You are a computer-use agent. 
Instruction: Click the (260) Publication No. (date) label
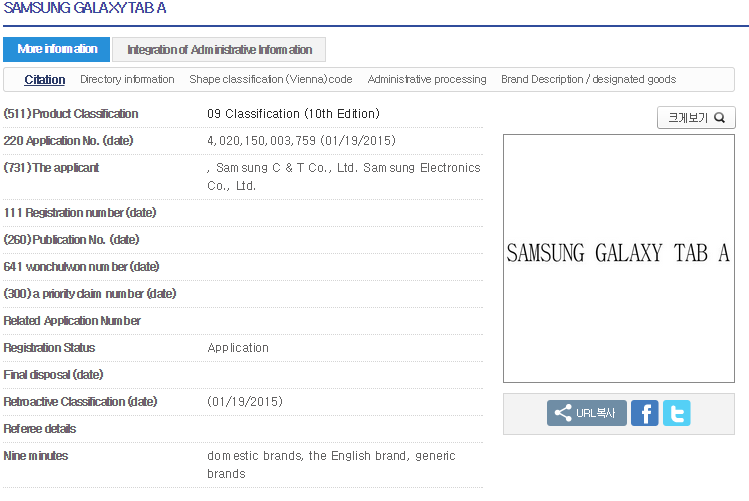(71, 240)
